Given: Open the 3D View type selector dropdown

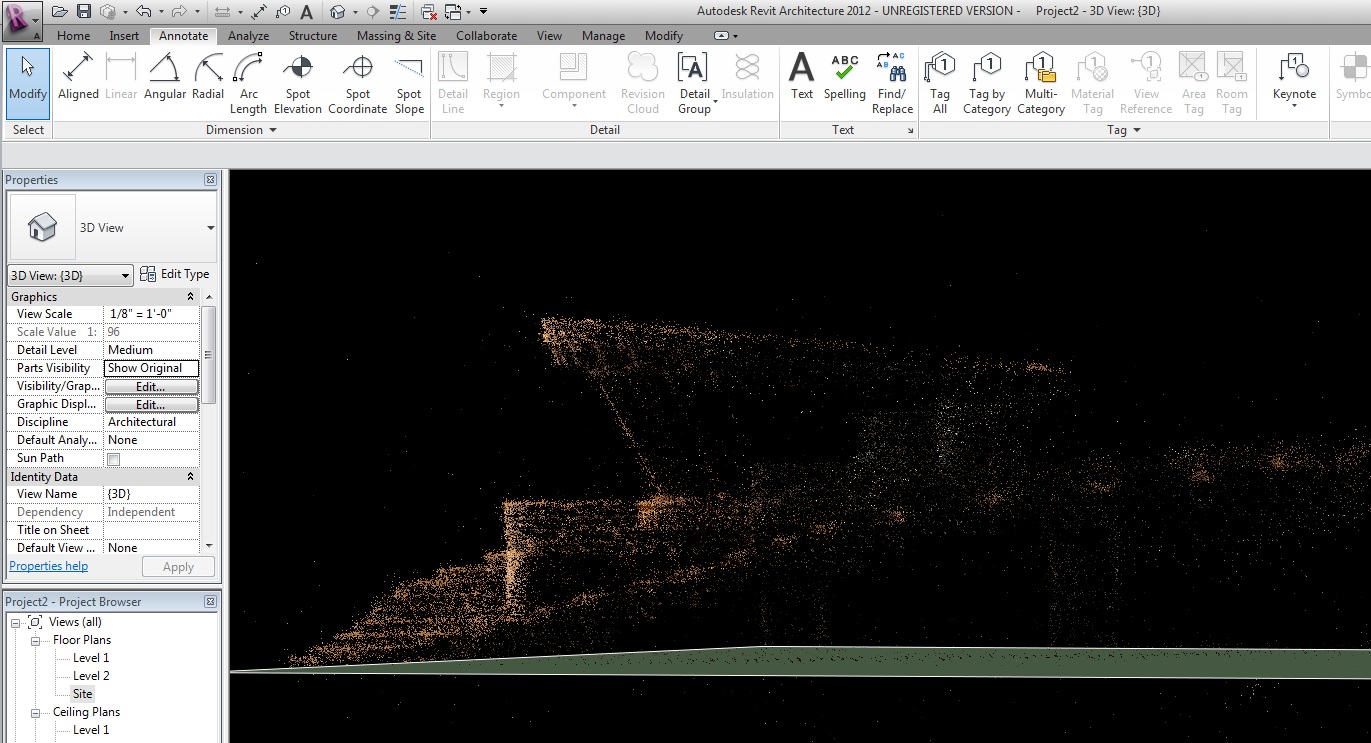Looking at the screenshot, I should pyautogui.click(x=210, y=228).
